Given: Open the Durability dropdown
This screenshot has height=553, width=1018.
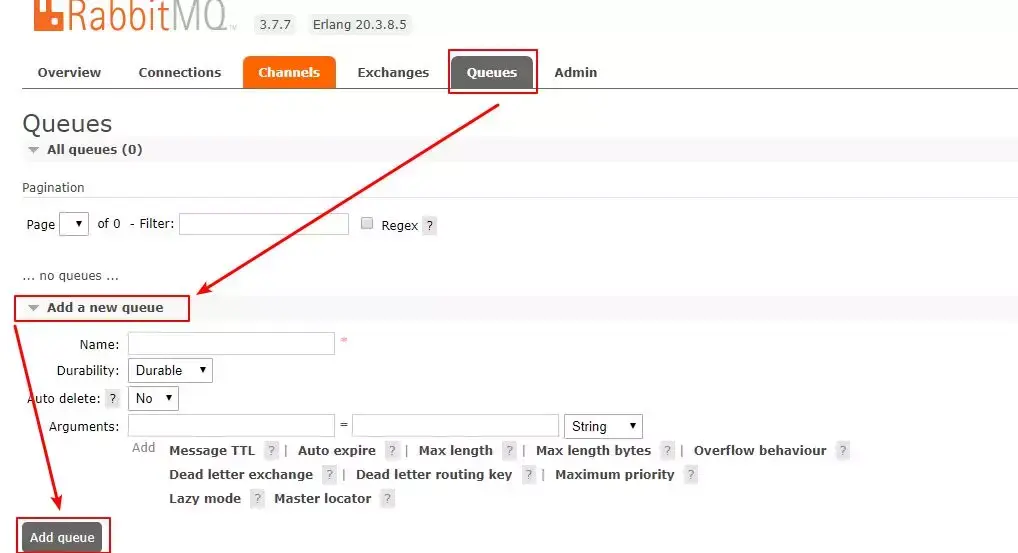Looking at the screenshot, I should [170, 371].
